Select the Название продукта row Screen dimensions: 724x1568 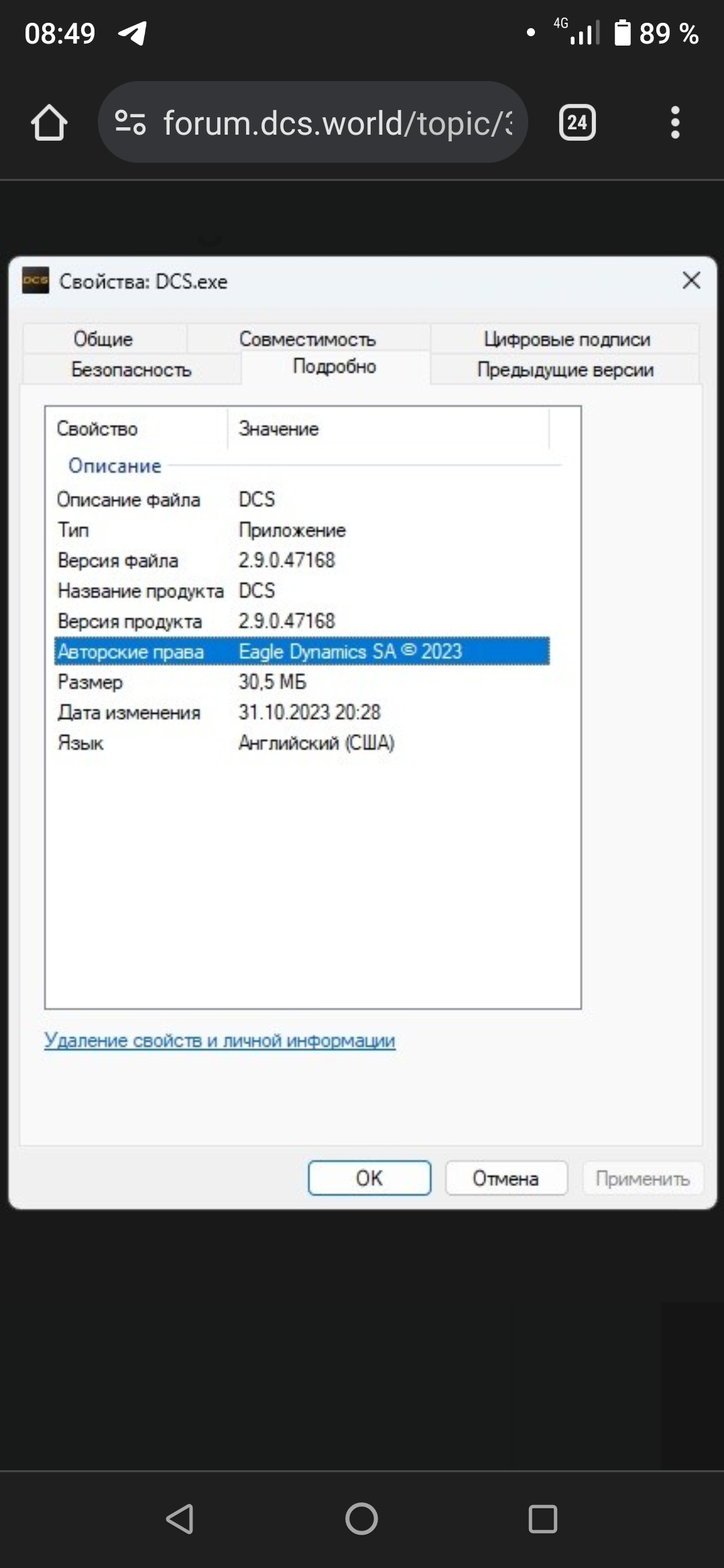coord(302,590)
